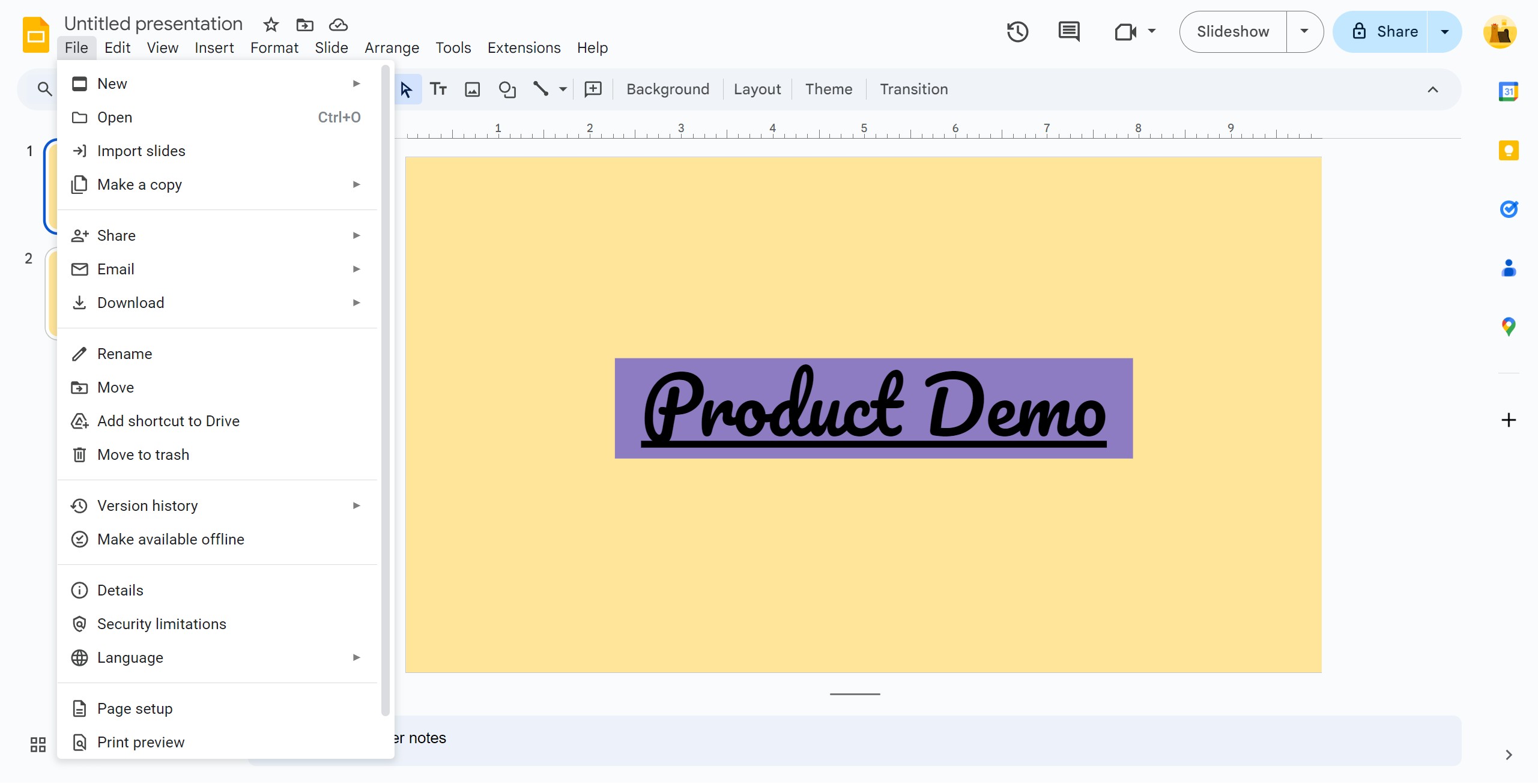Screen dimensions: 1538x784
Task: Click the Google Slides home logo
Action: coord(36,35)
